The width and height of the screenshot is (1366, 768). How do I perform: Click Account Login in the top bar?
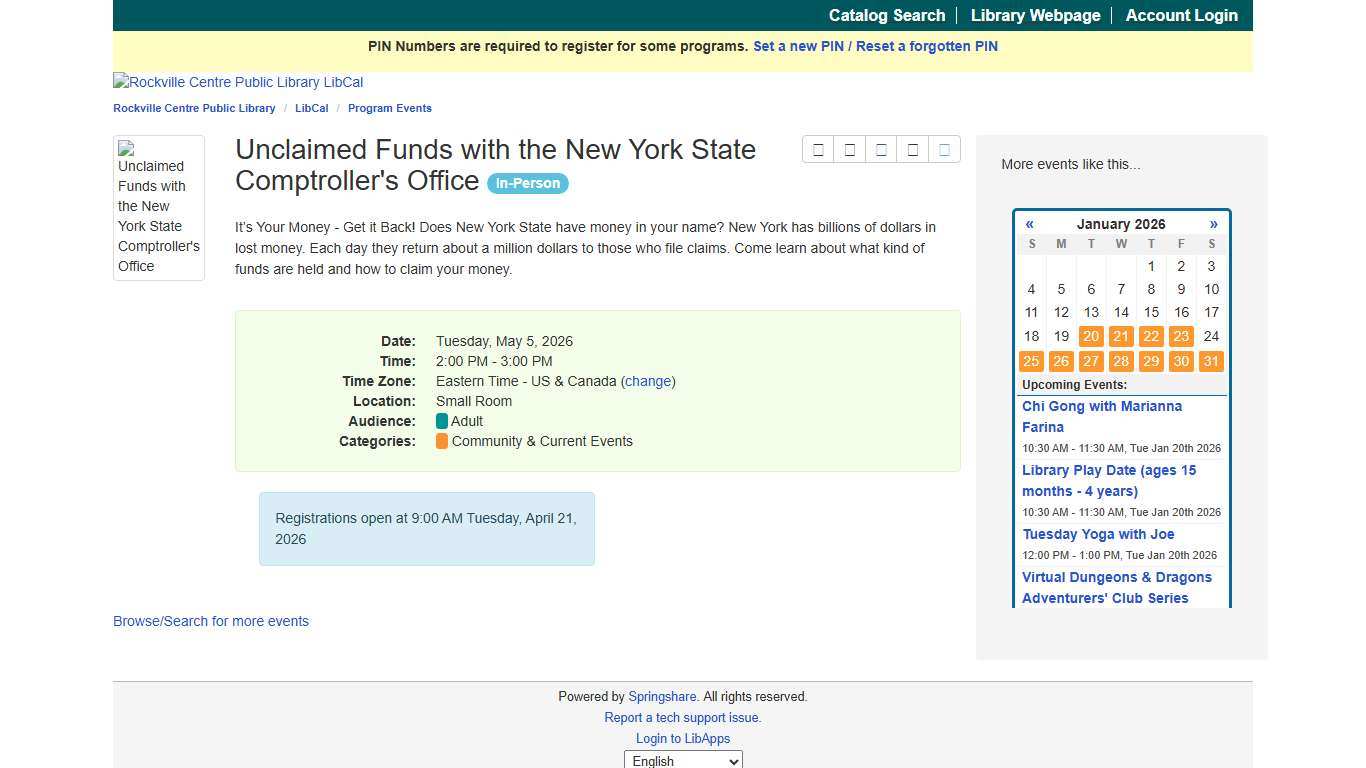pos(1181,15)
